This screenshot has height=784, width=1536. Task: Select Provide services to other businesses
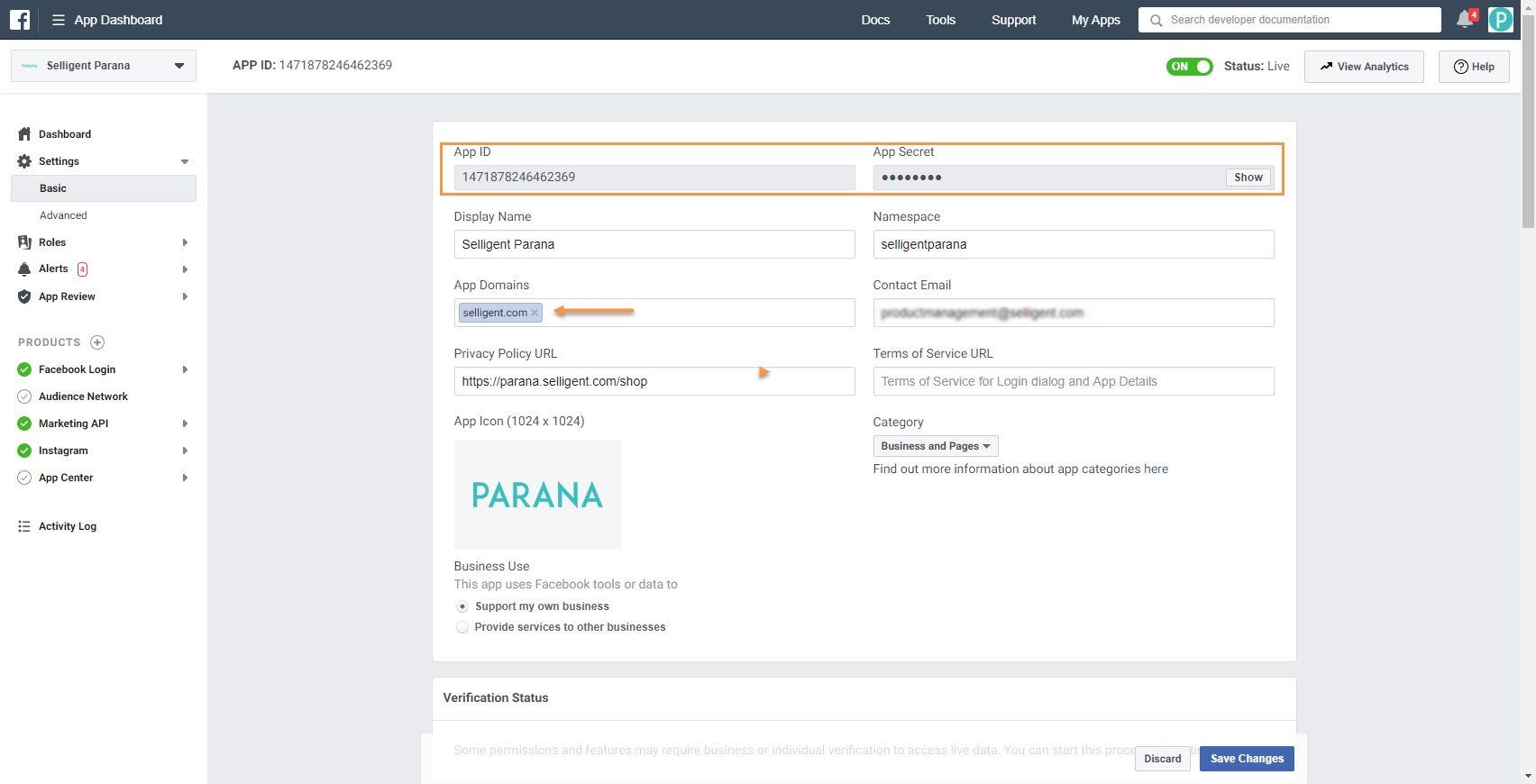click(x=462, y=627)
